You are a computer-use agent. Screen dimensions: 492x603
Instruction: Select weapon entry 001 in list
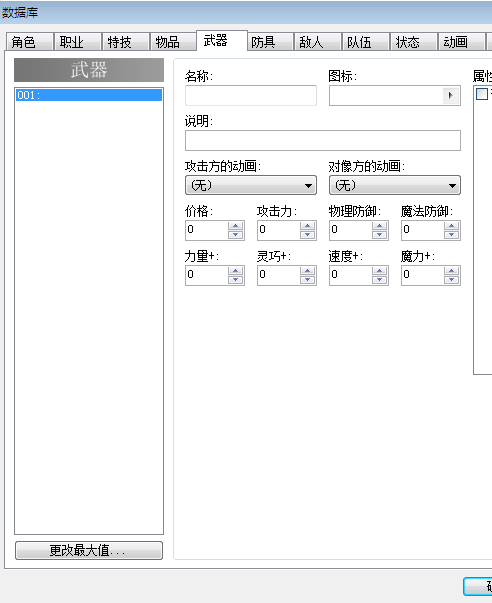(89, 95)
